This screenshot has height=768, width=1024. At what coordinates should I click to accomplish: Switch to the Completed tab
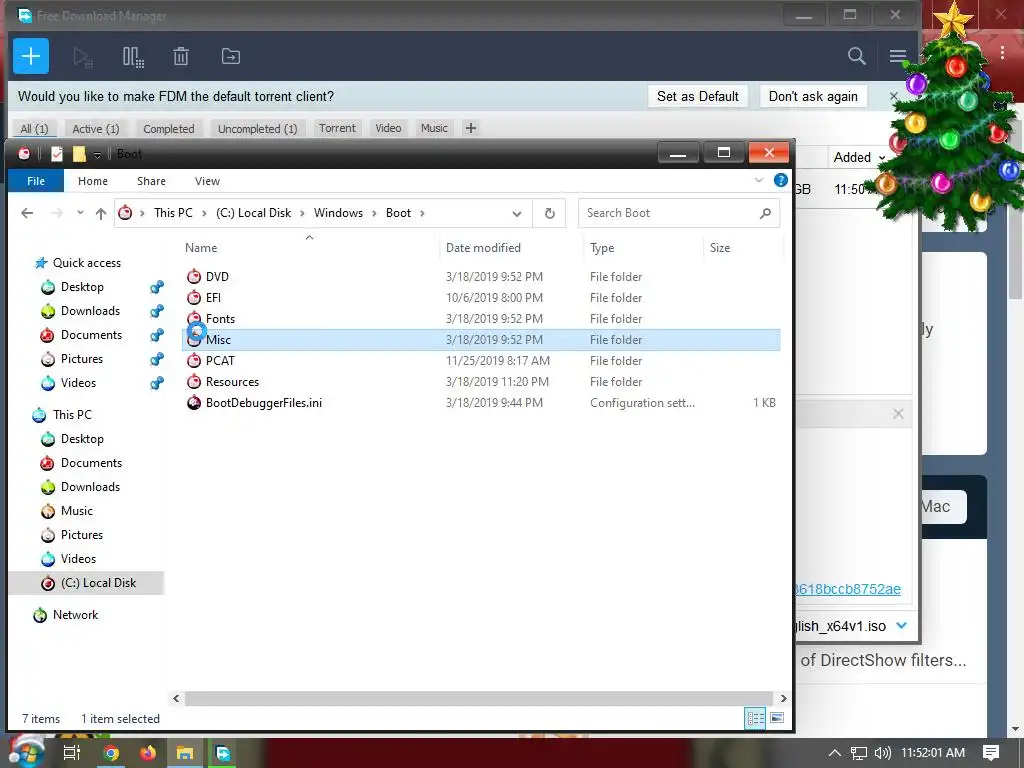168,129
